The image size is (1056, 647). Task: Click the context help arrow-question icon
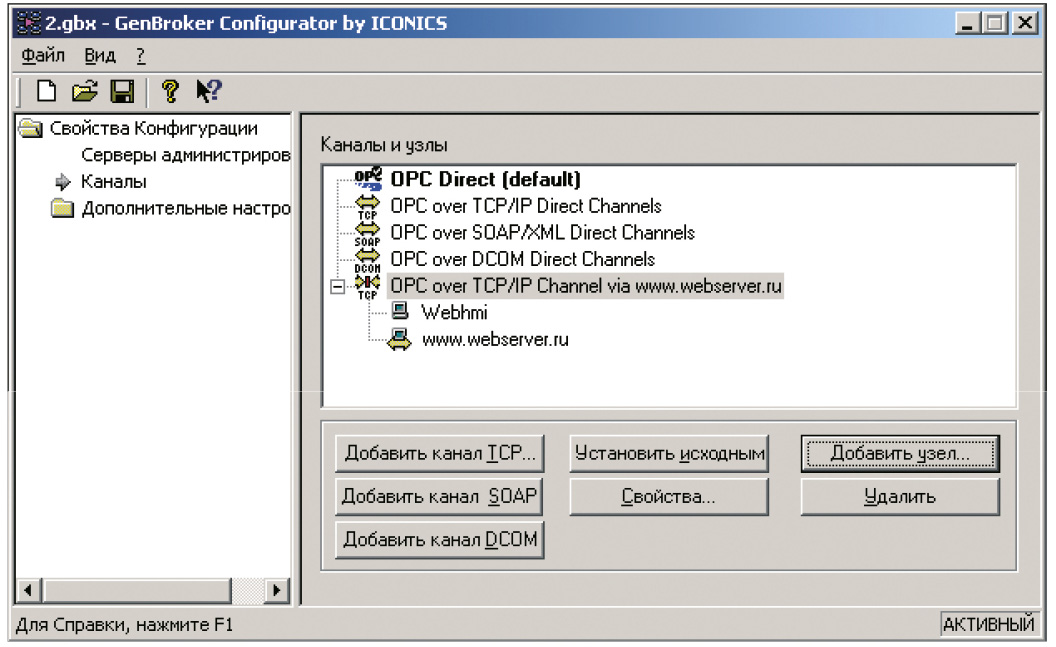point(208,91)
